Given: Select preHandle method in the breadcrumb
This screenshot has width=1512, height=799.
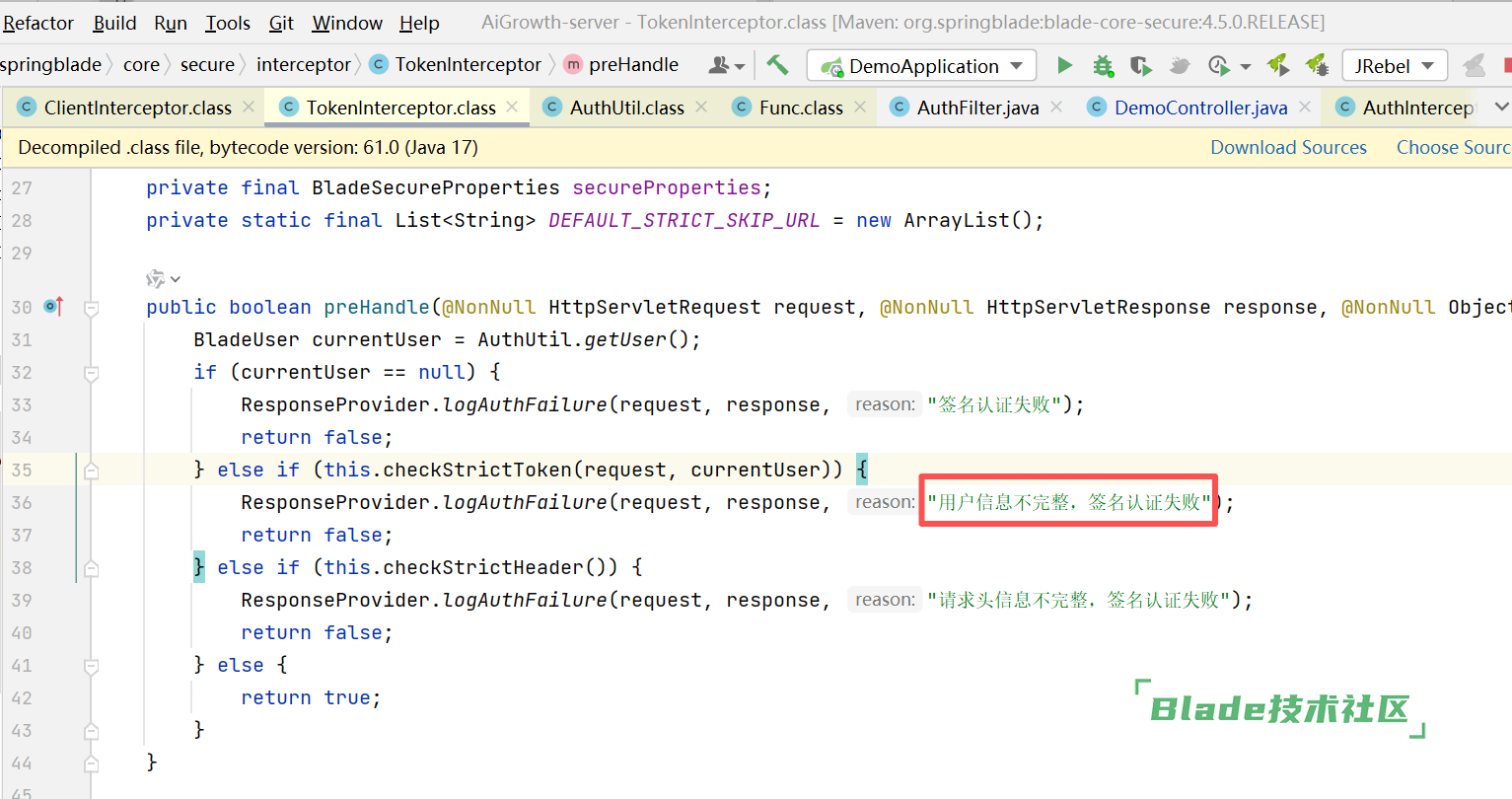Looking at the screenshot, I should pos(621,64).
